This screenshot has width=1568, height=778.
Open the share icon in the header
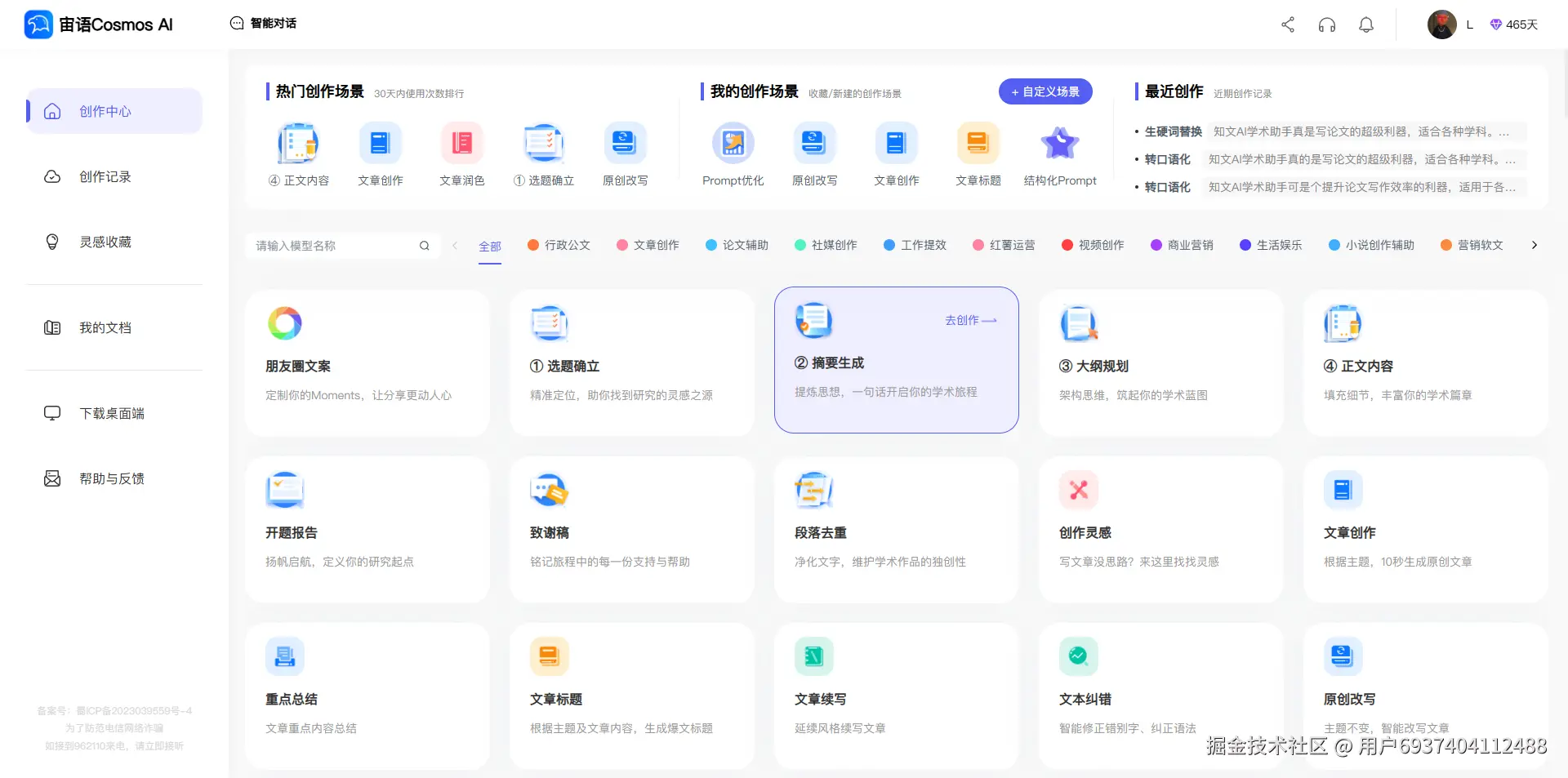[1288, 24]
